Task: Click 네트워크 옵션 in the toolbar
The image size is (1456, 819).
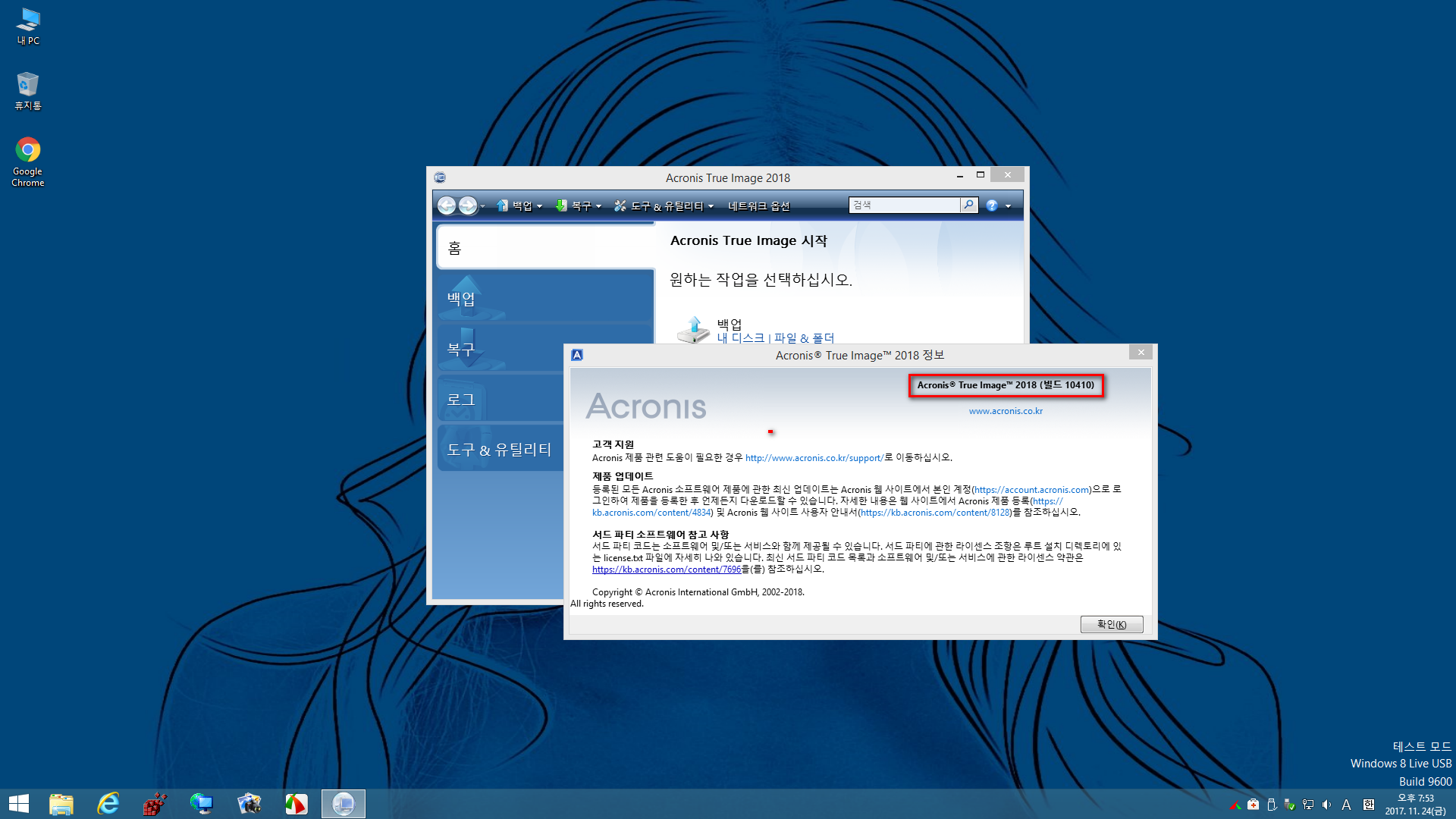Action: tap(759, 206)
